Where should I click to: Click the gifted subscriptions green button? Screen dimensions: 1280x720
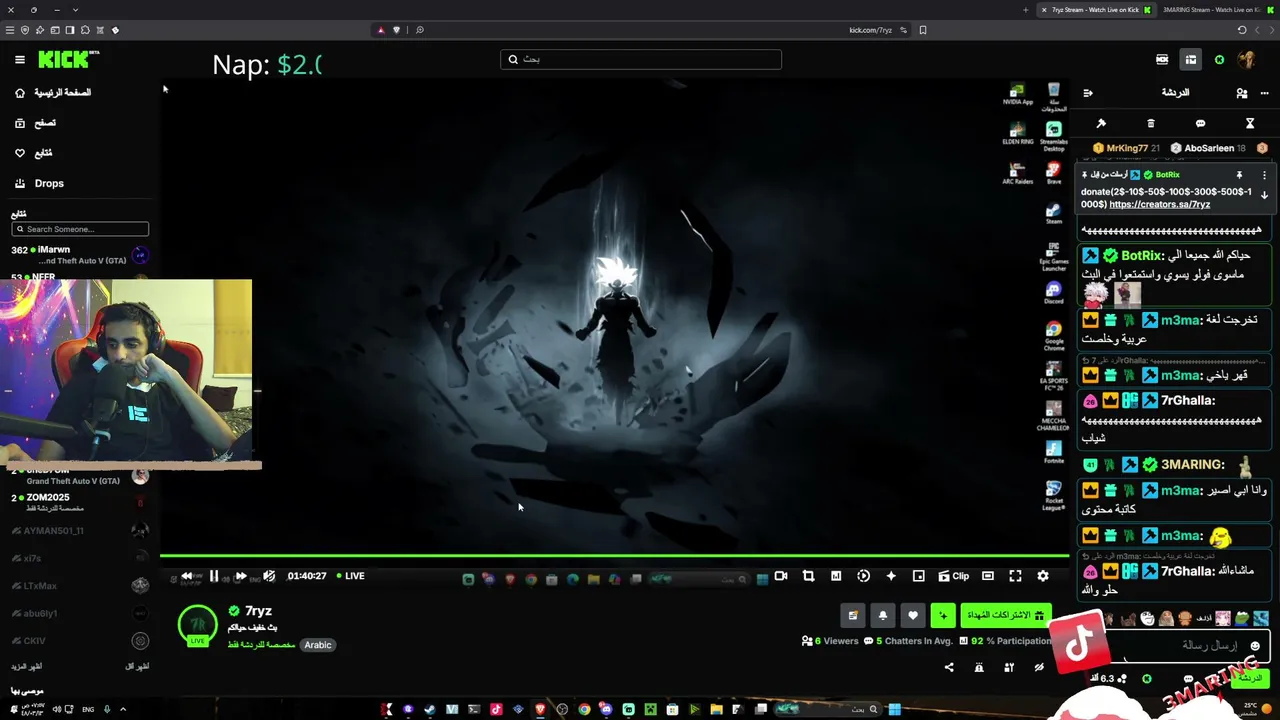tap(1005, 616)
